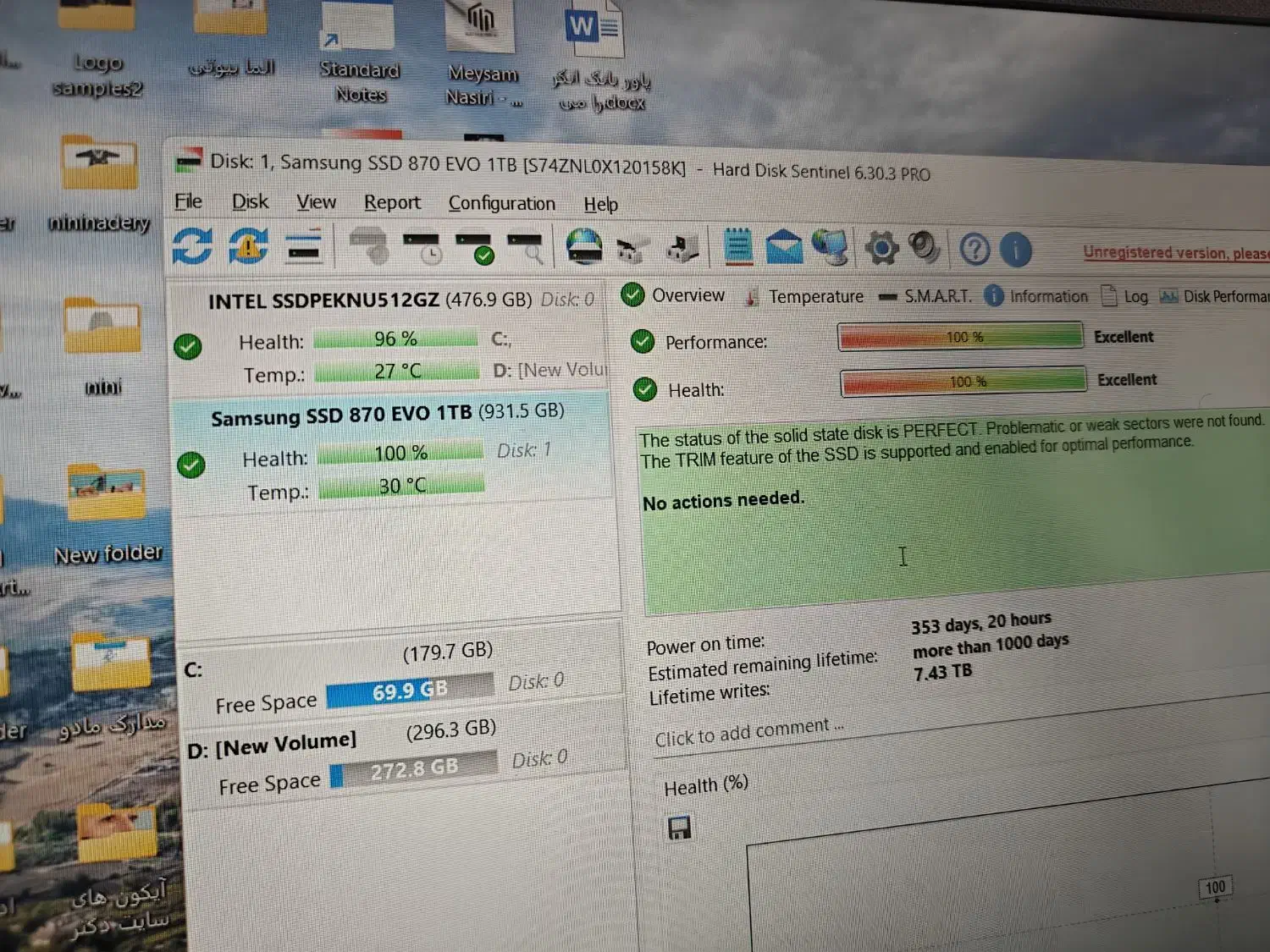The image size is (1270, 952).
Task: Click the Overview Health 100 % bar
Action: pyautogui.click(x=964, y=381)
